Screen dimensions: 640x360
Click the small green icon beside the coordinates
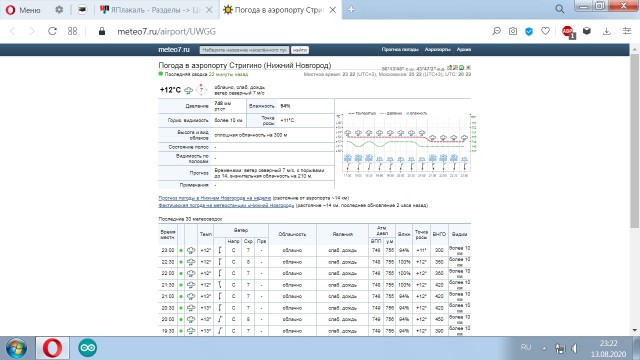coord(462,67)
